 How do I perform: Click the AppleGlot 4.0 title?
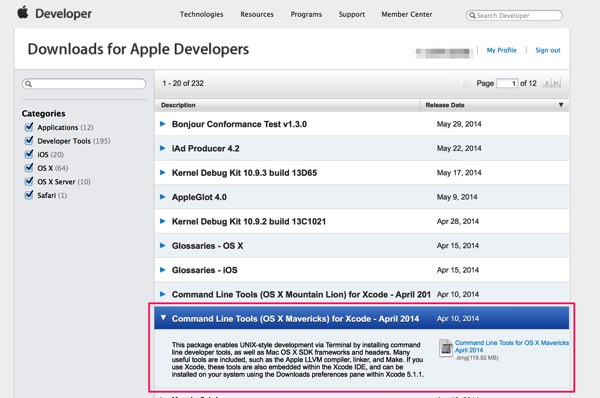[199, 197]
